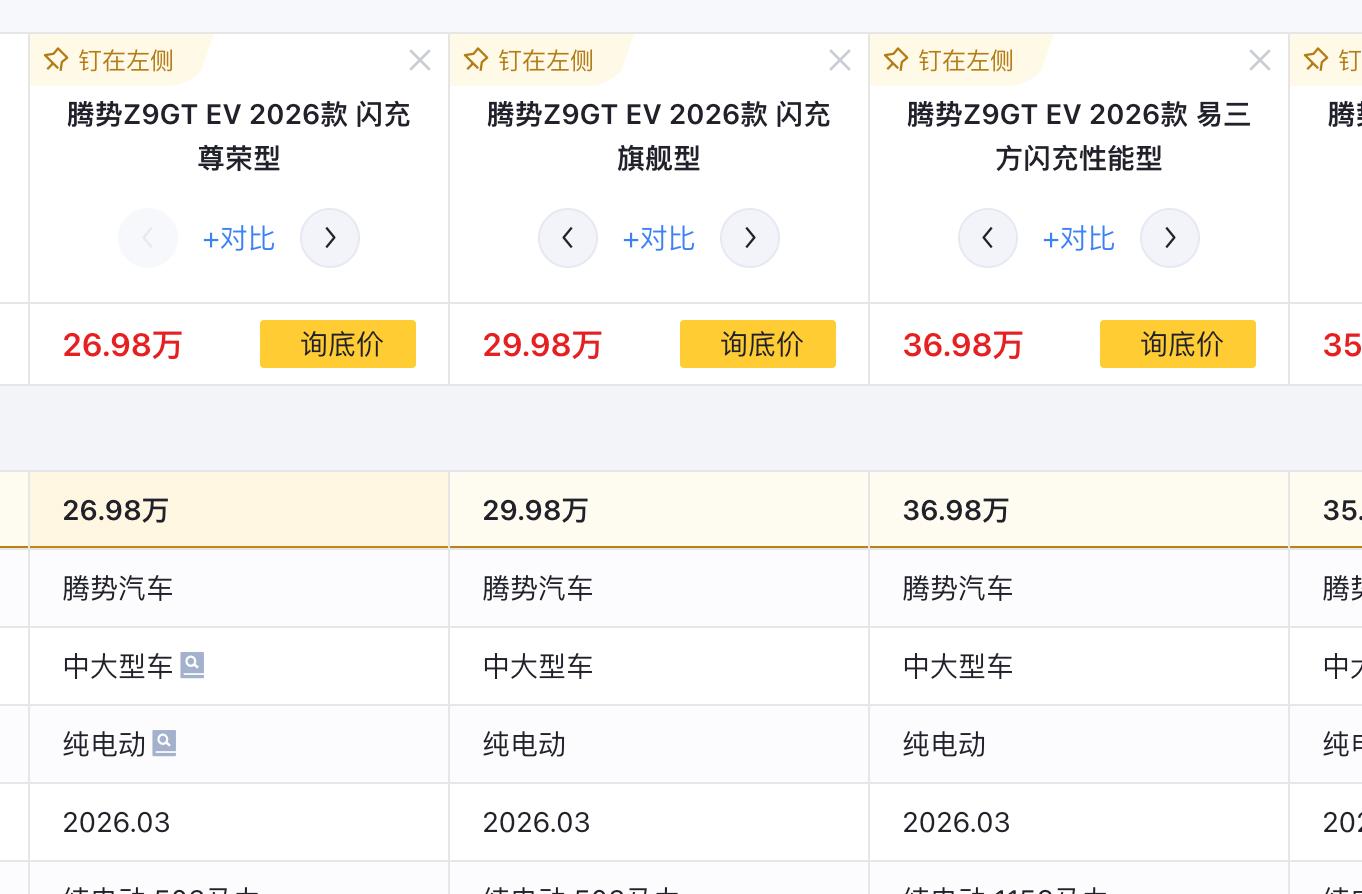The image size is (1362, 894).
Task: Ask lowest price for 29.98万 model
Action: pyautogui.click(x=758, y=344)
